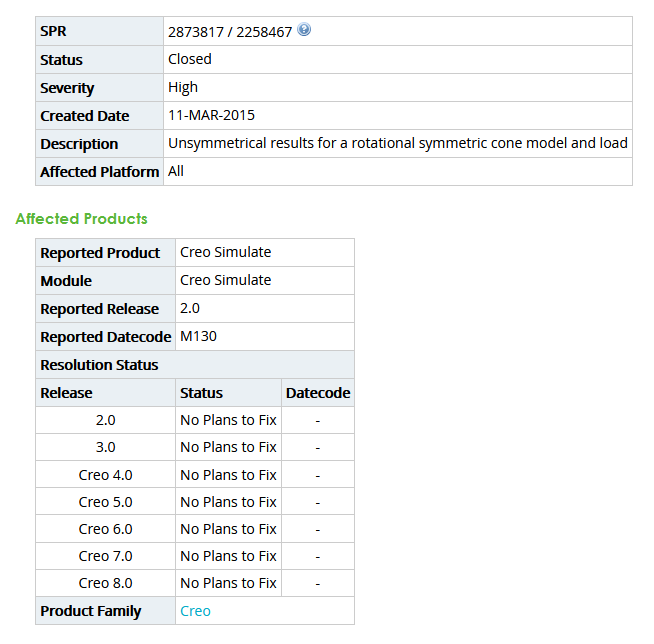Viewport: 654px width, 644px height.
Task: Click the Status value Closed
Action: coord(190,59)
